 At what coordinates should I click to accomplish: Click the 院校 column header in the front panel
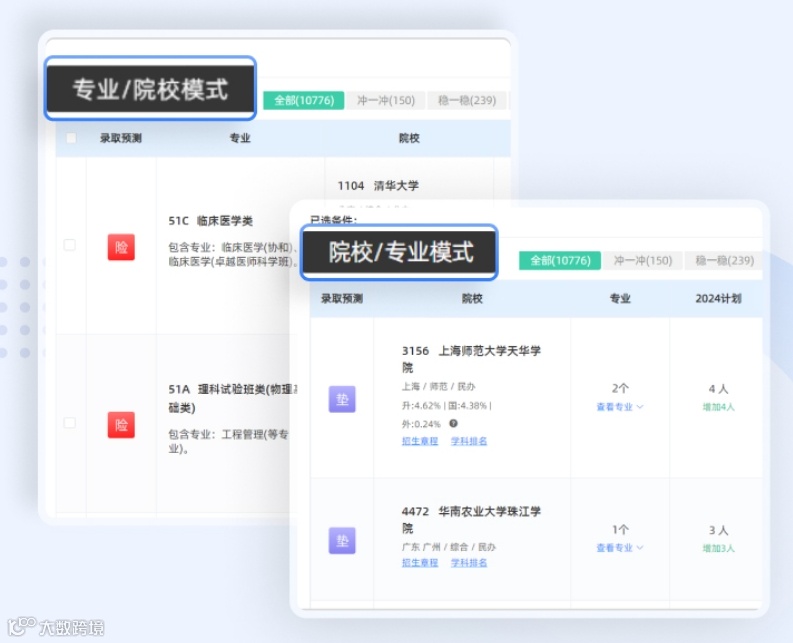tap(472, 298)
